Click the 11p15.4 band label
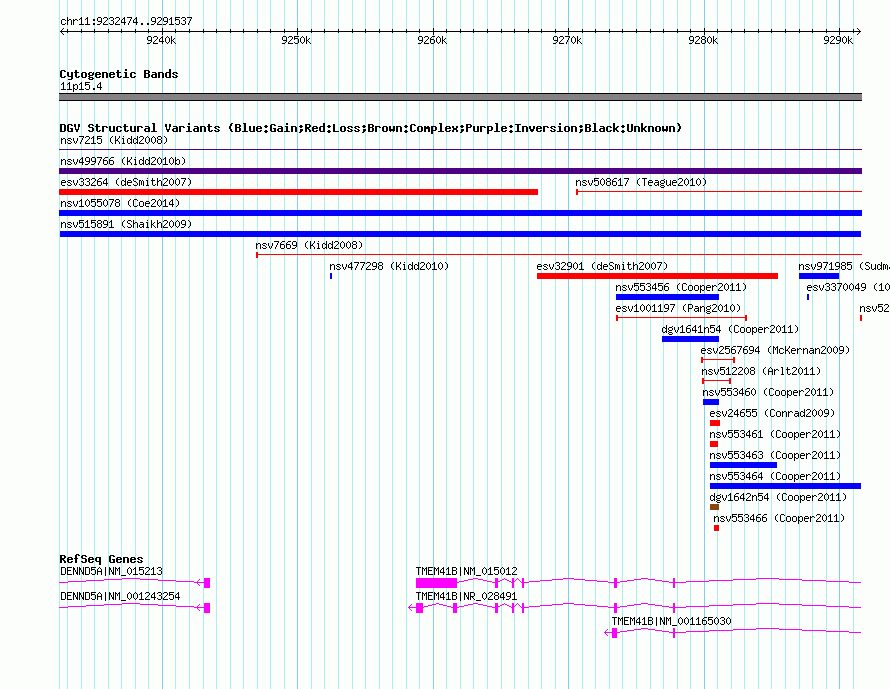 [x=81, y=86]
